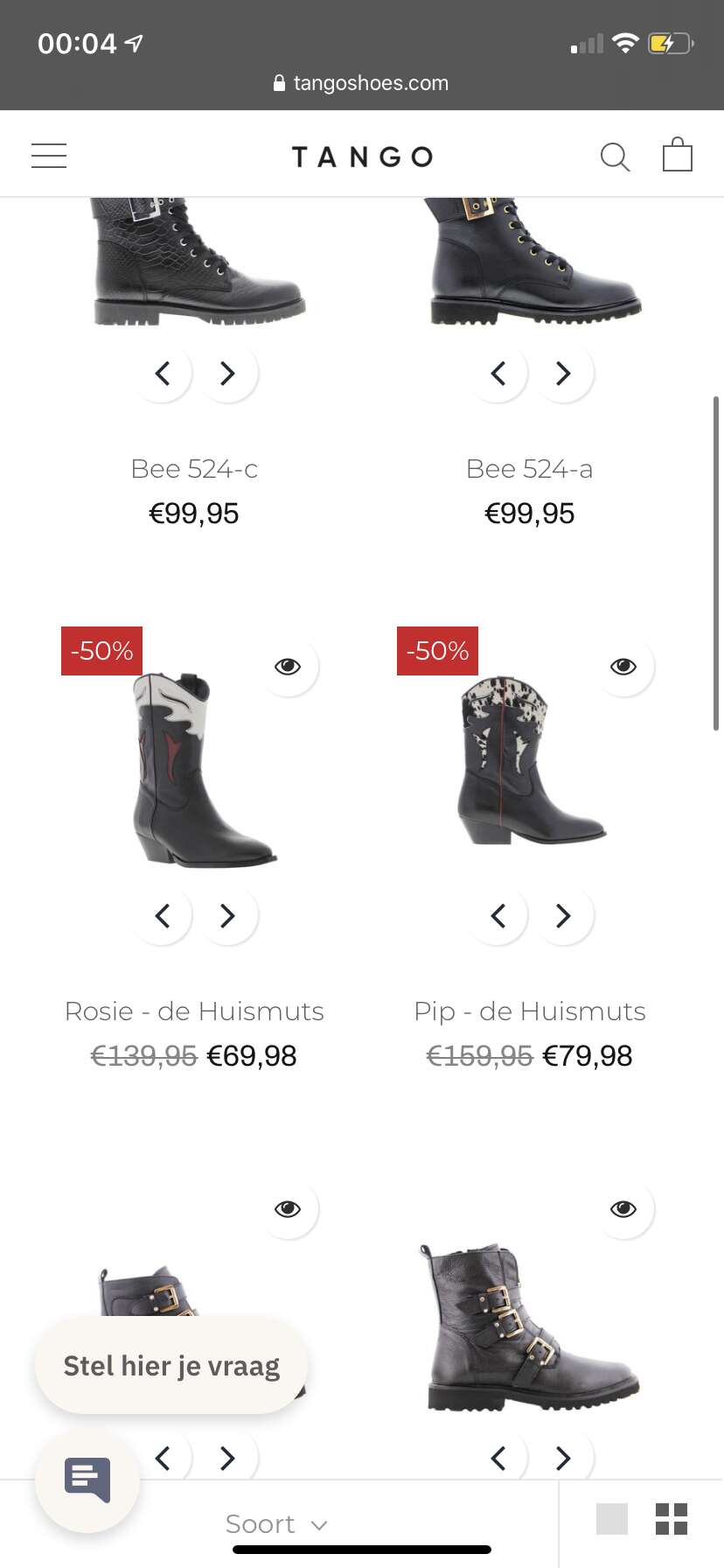Show previous image of Bee 524-a
724x1568 pixels.
coord(498,374)
